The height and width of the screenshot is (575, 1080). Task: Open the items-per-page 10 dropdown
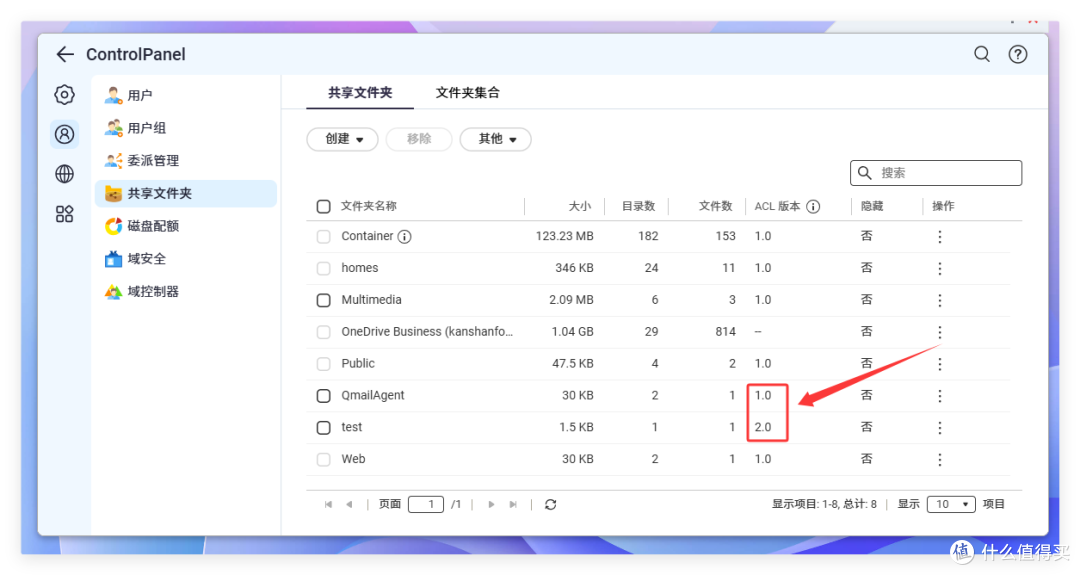point(951,505)
